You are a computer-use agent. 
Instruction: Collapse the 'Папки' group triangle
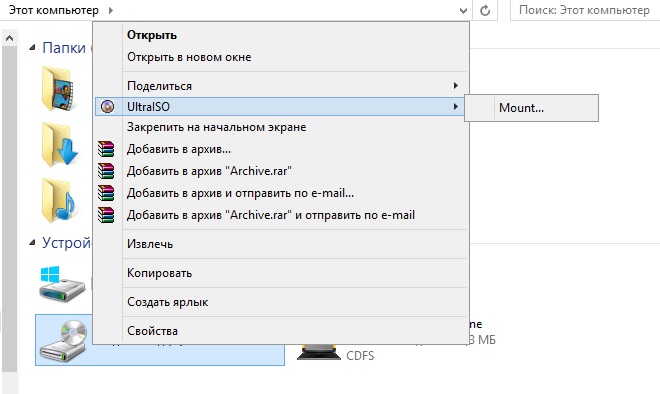32,48
